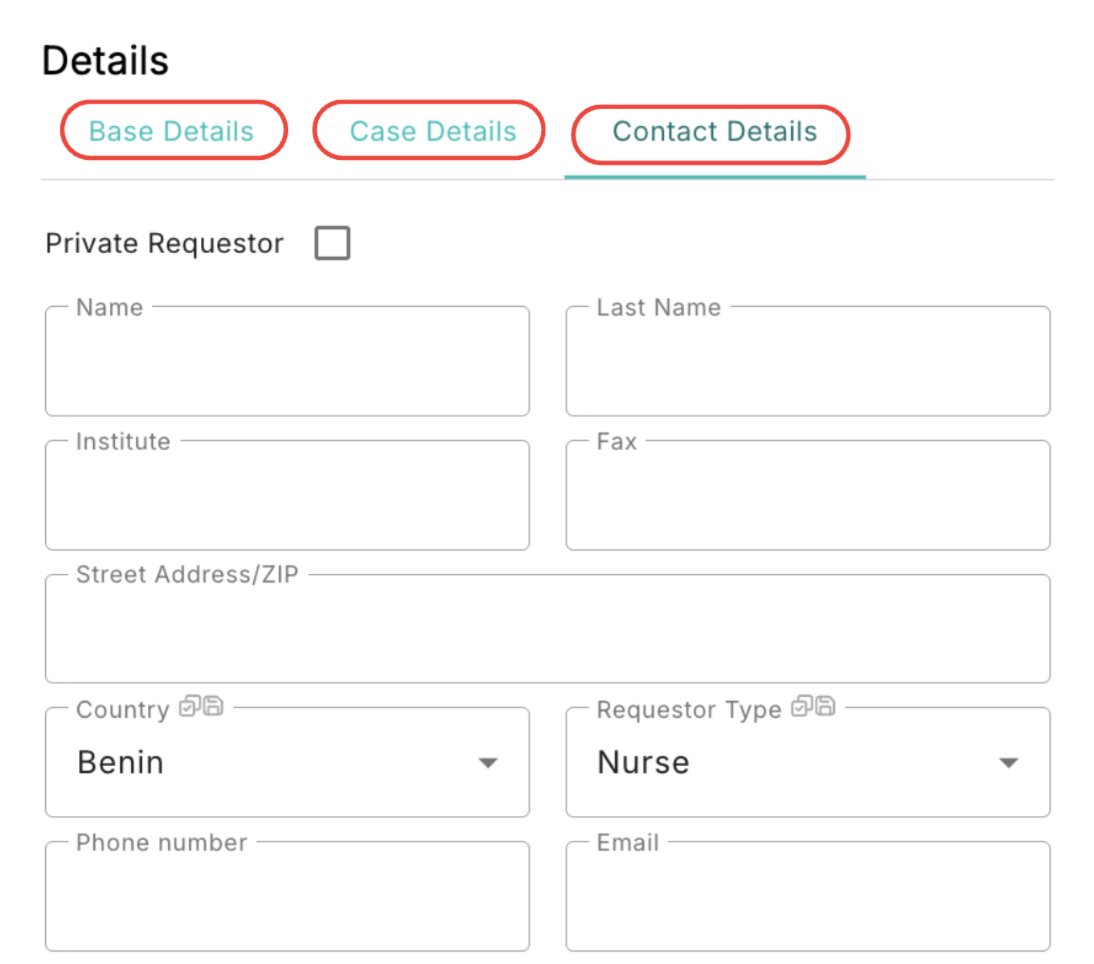
Task: Tick the Private Requestor checkbox
Action: (x=332, y=244)
